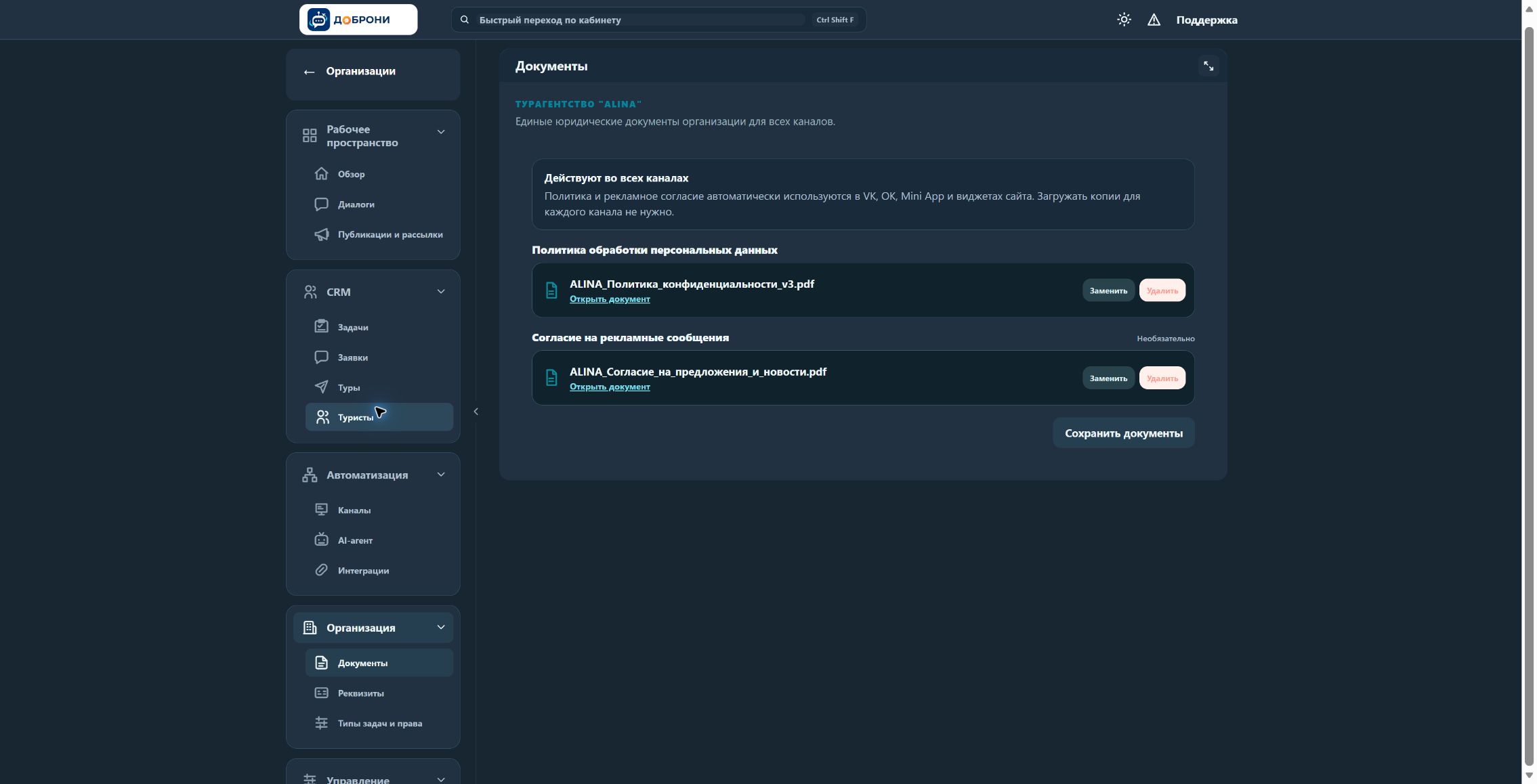Click the Реквизиты card icon
The image size is (1537, 784).
[321, 693]
